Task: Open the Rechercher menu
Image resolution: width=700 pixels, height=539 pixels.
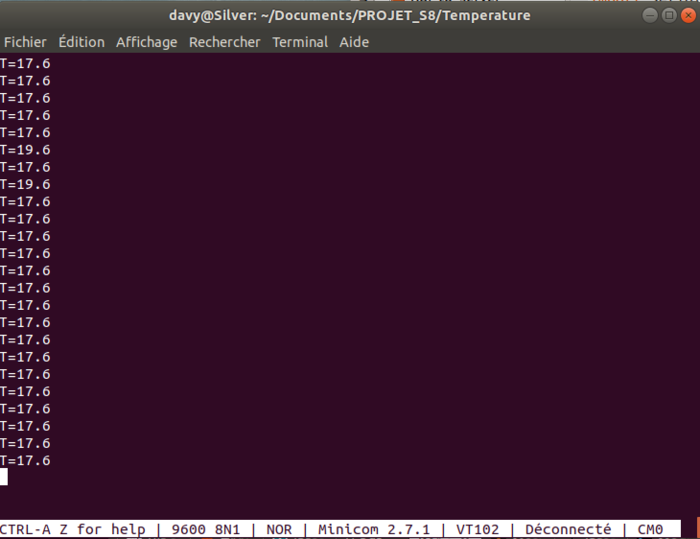Action: coord(224,42)
